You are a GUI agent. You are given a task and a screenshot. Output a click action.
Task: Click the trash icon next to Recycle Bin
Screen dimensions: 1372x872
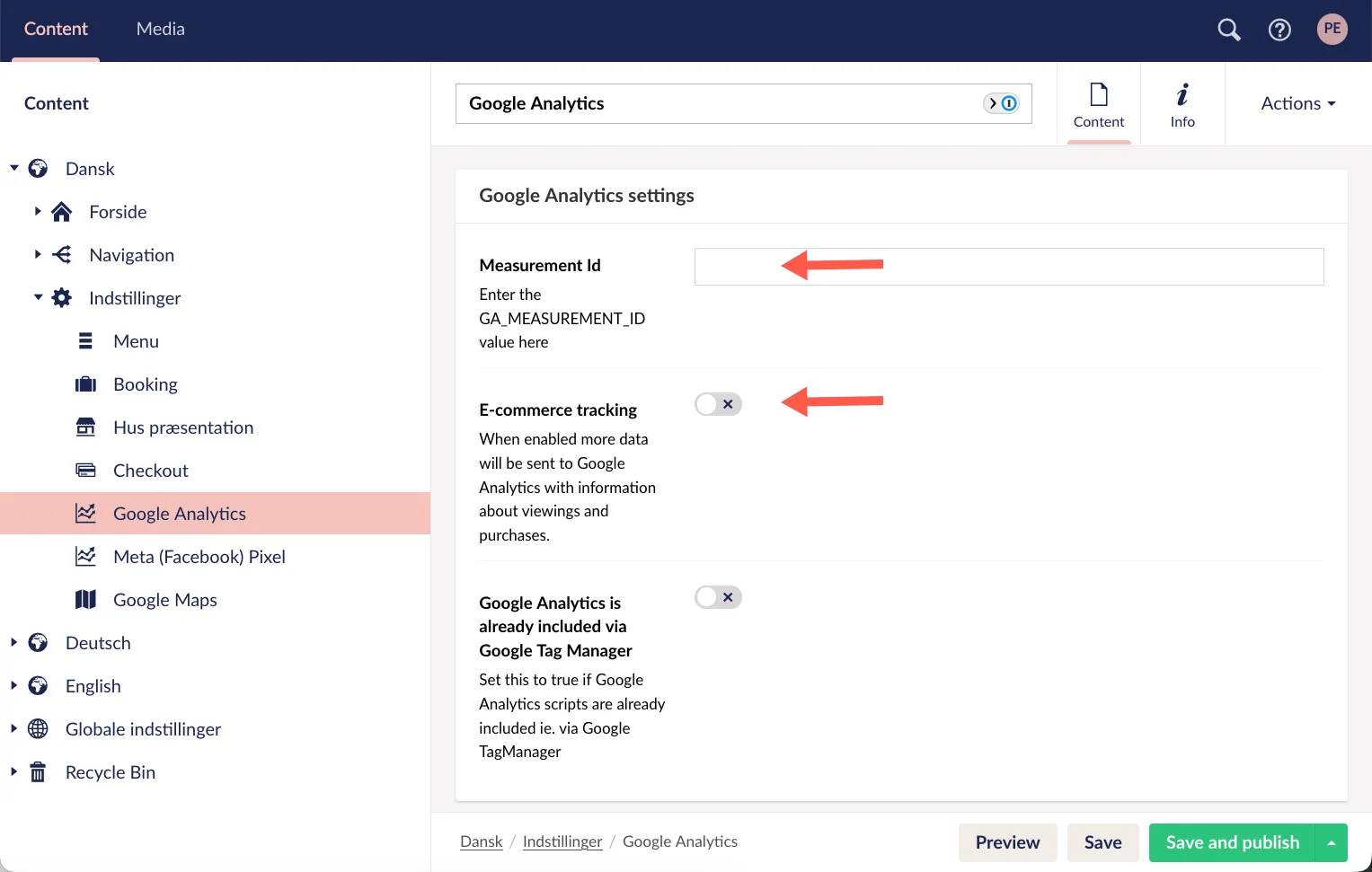pos(37,771)
